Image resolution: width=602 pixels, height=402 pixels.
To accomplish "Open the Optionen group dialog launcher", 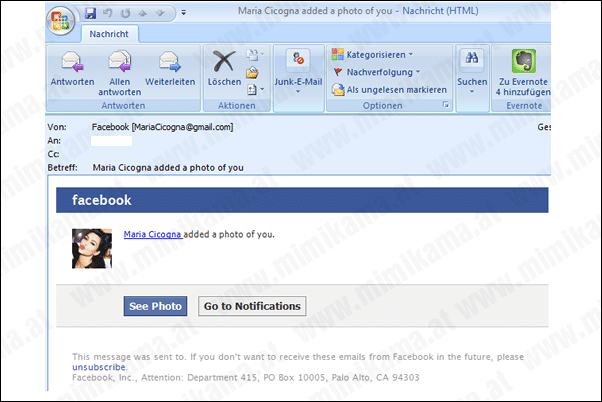I will 446,104.
